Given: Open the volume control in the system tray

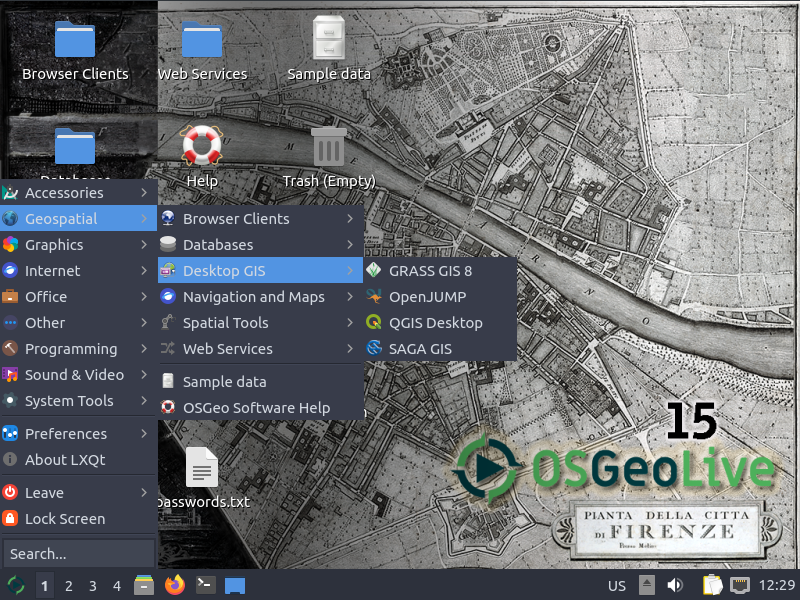Looking at the screenshot, I should [674, 585].
